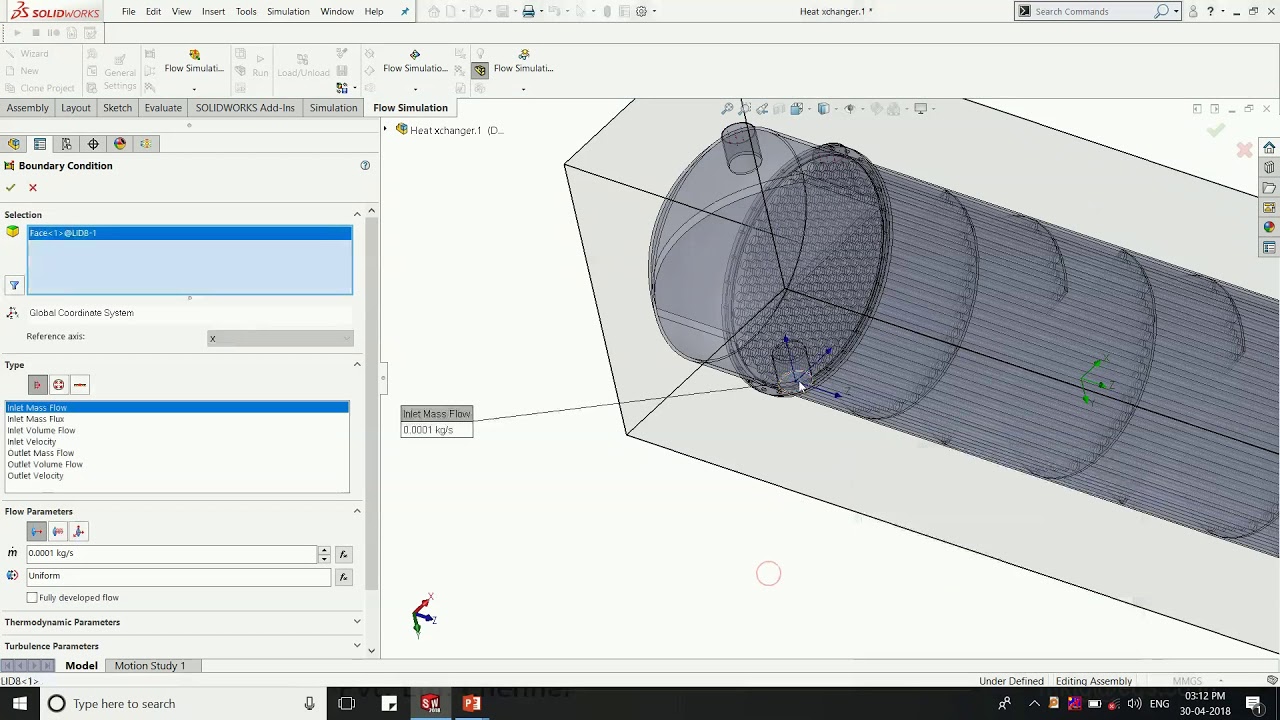
Task: Open Boundary Condition help icon
Action: click(365, 165)
